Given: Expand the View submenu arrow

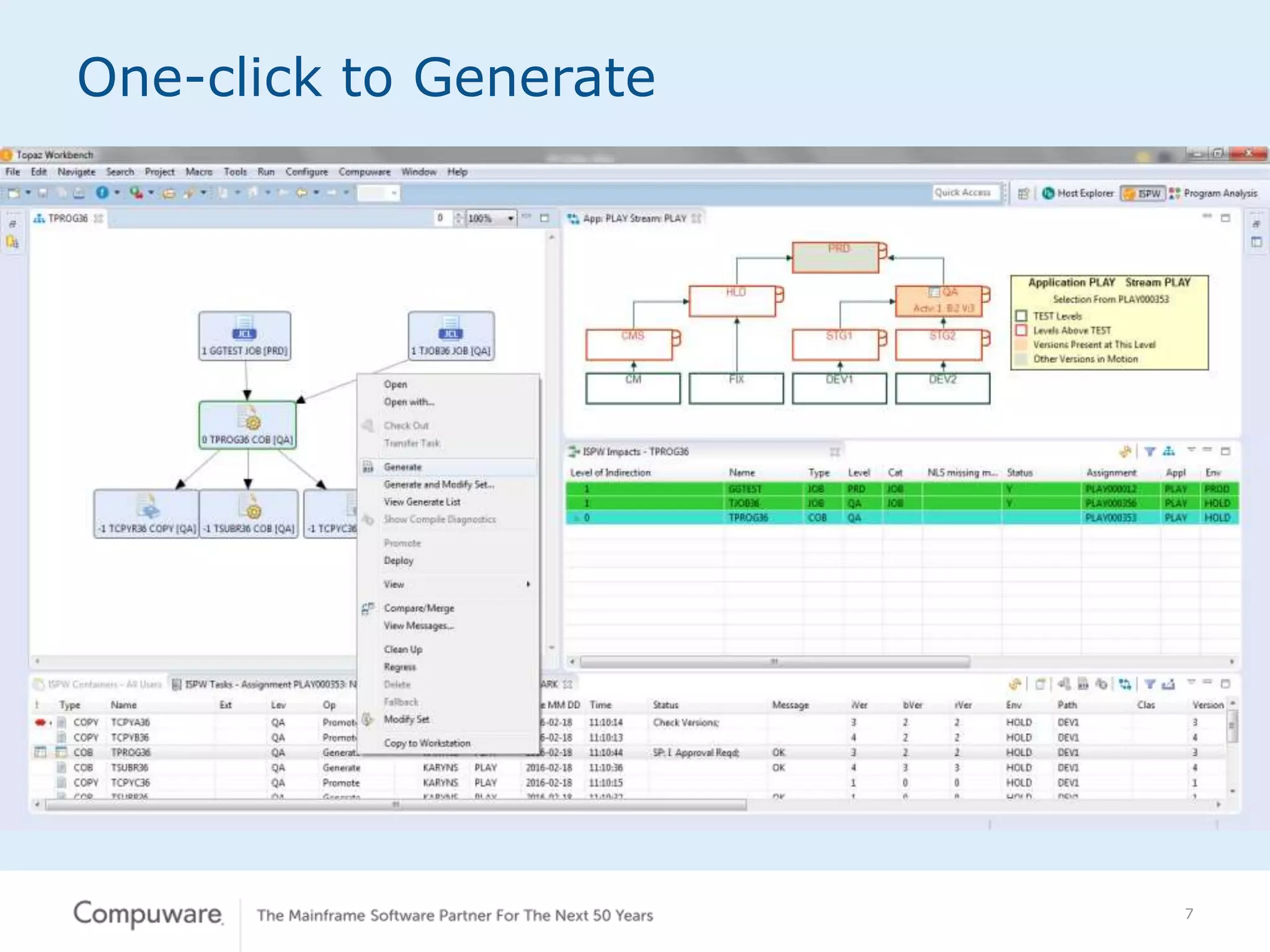Looking at the screenshot, I should 528,584.
